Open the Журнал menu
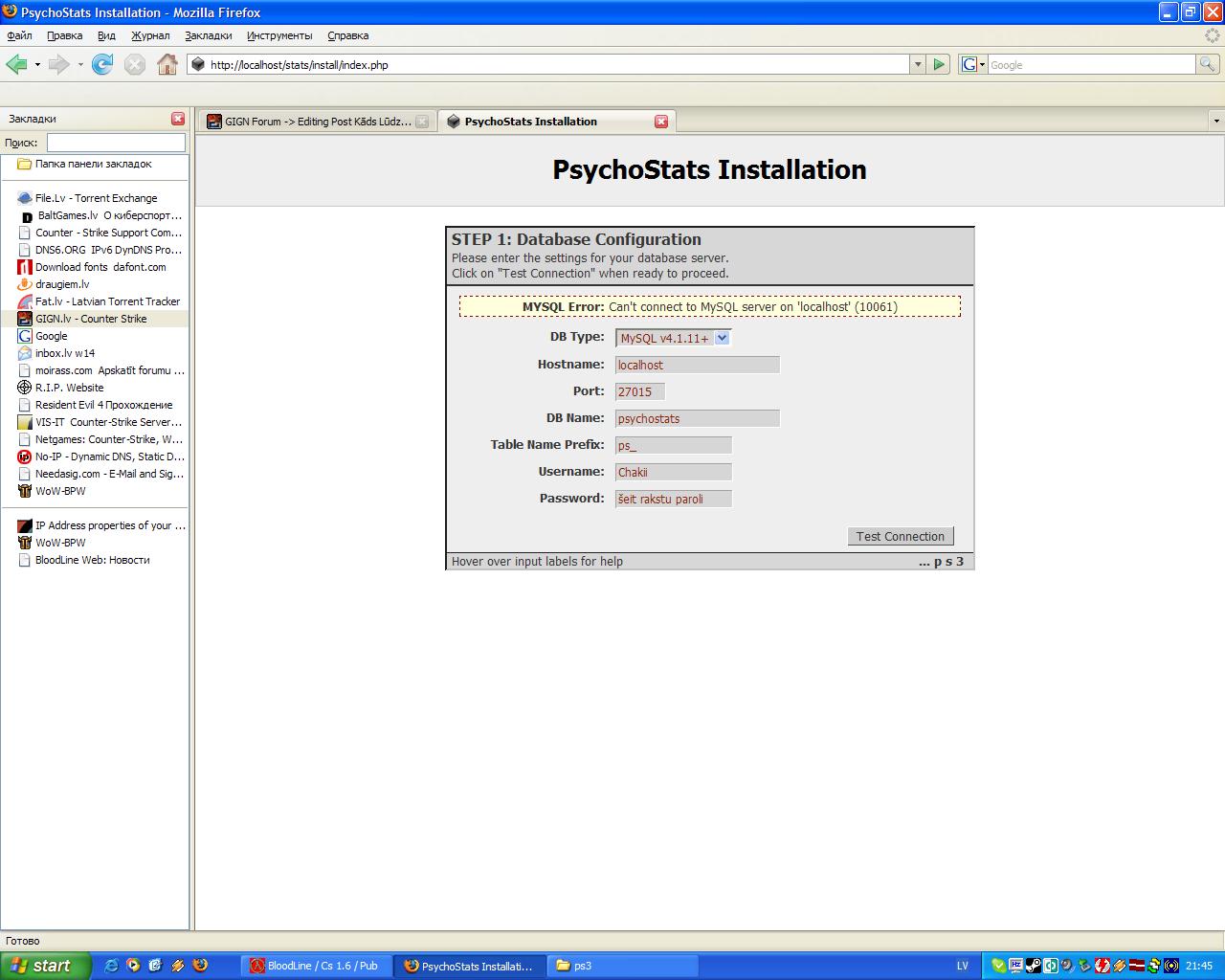 tap(150, 35)
